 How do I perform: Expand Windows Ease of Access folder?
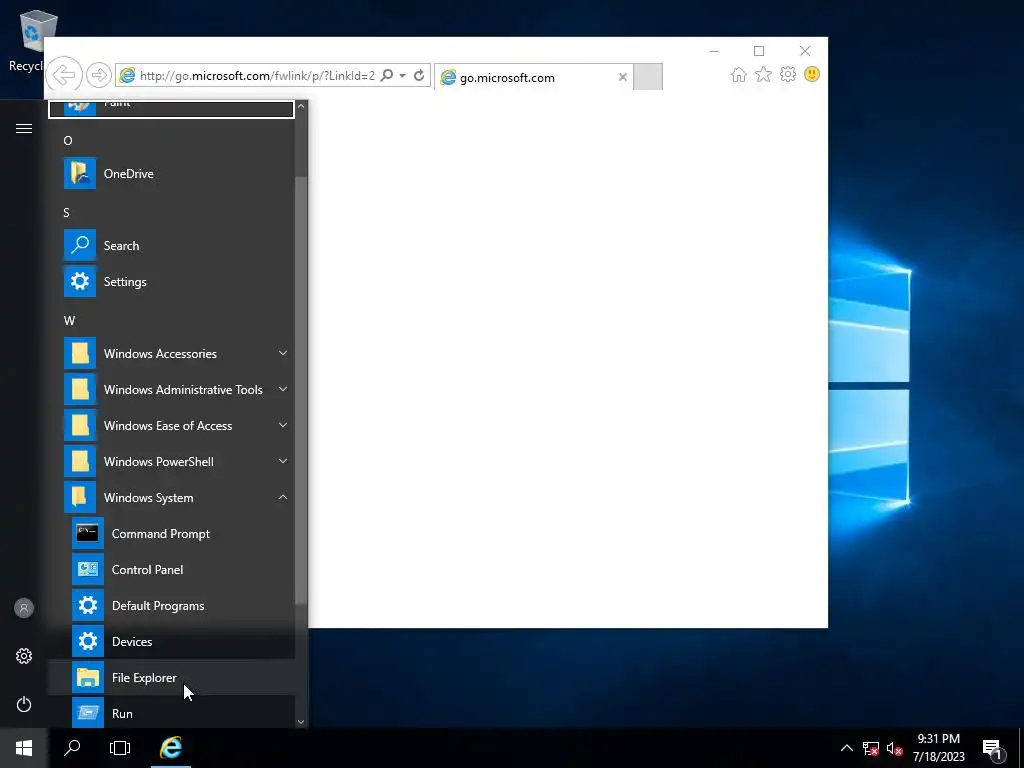[172, 425]
